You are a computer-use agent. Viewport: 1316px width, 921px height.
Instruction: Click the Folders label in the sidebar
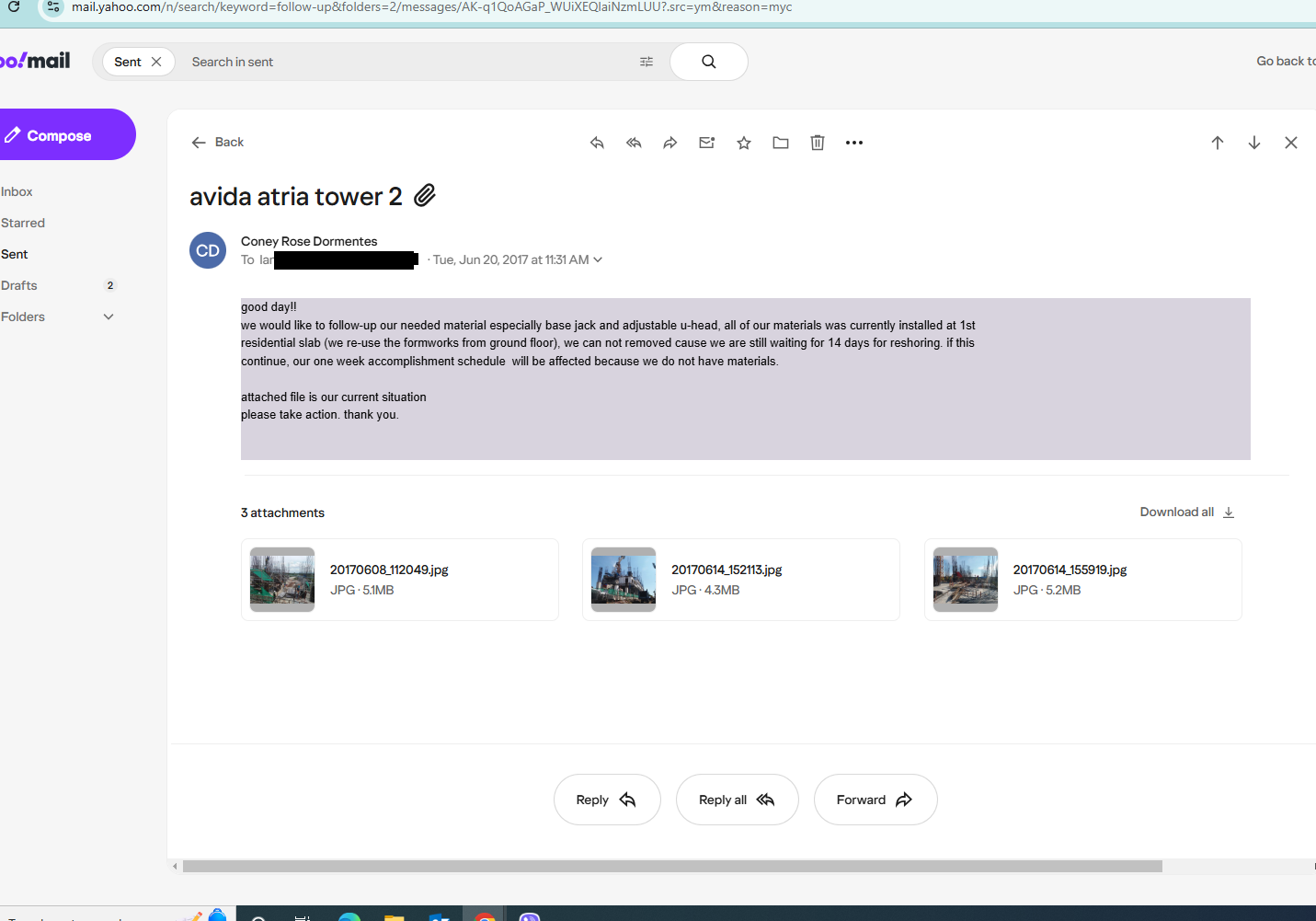click(x=23, y=317)
